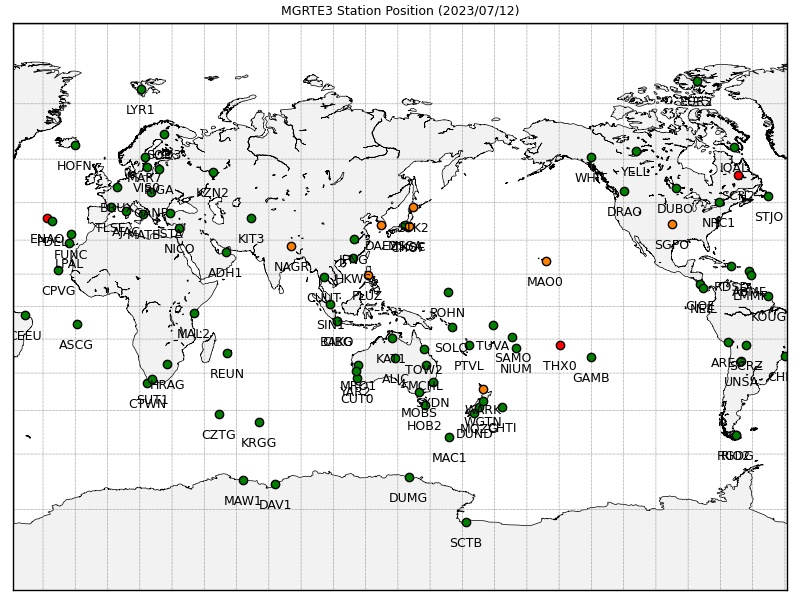Click the REUN station marker
800x600 pixels.
click(228, 354)
